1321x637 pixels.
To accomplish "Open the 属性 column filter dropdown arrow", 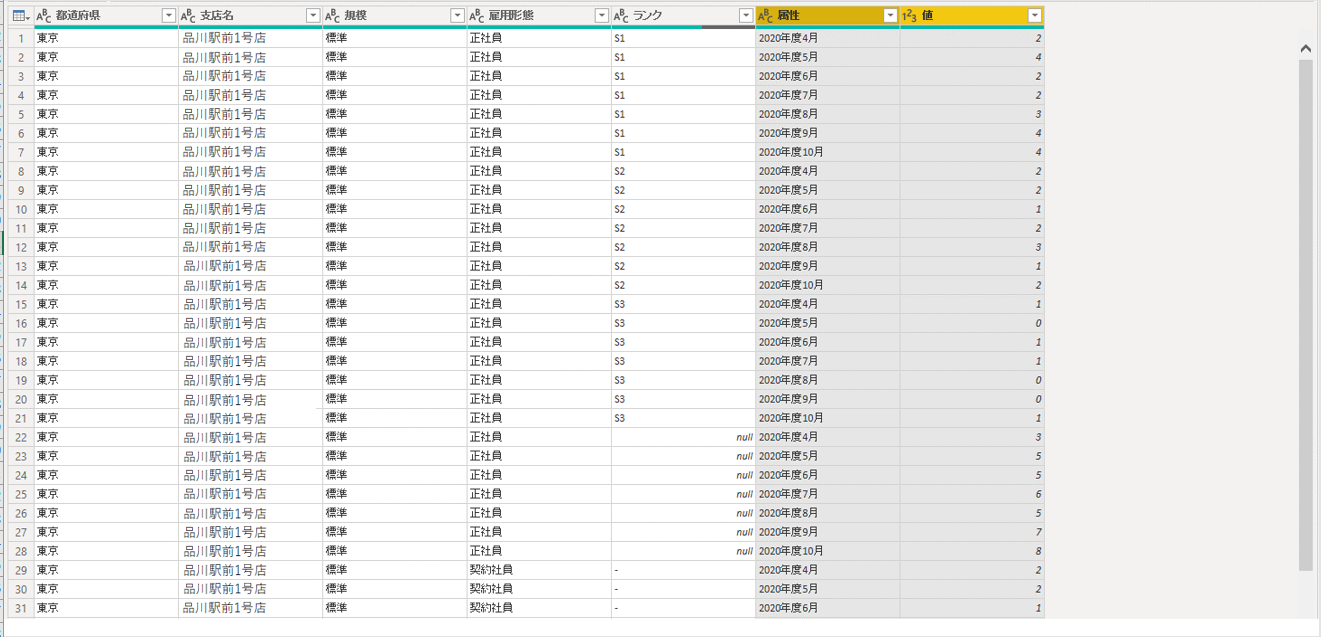I will (890, 16).
